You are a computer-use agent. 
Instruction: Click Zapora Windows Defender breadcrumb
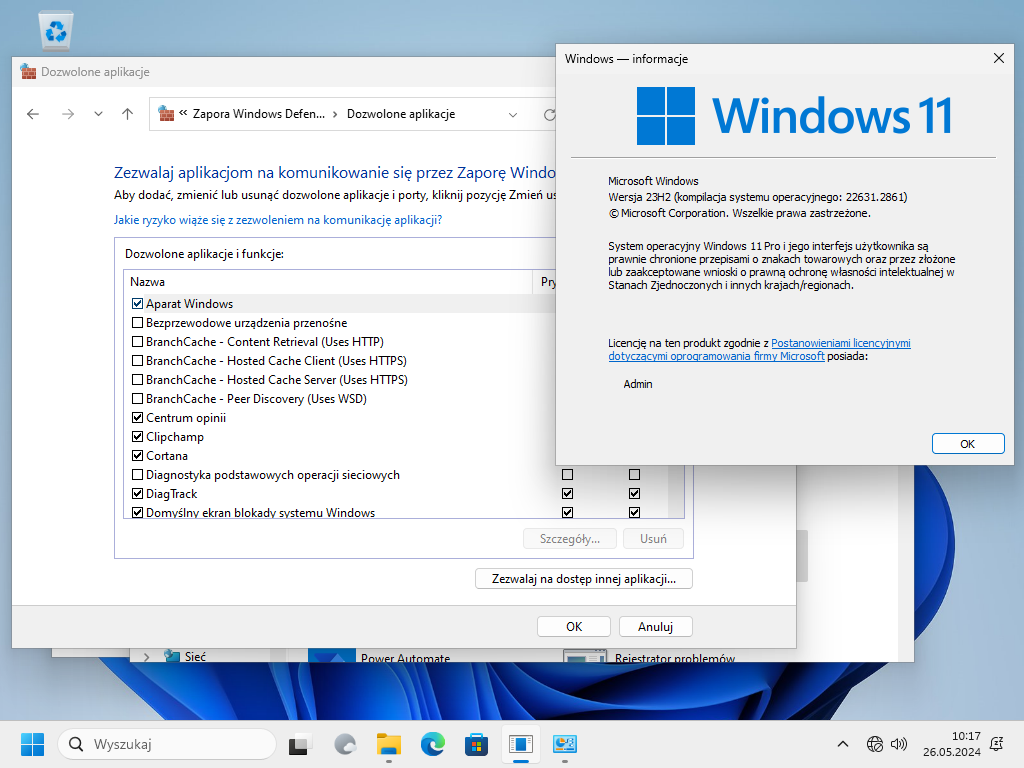click(x=259, y=114)
